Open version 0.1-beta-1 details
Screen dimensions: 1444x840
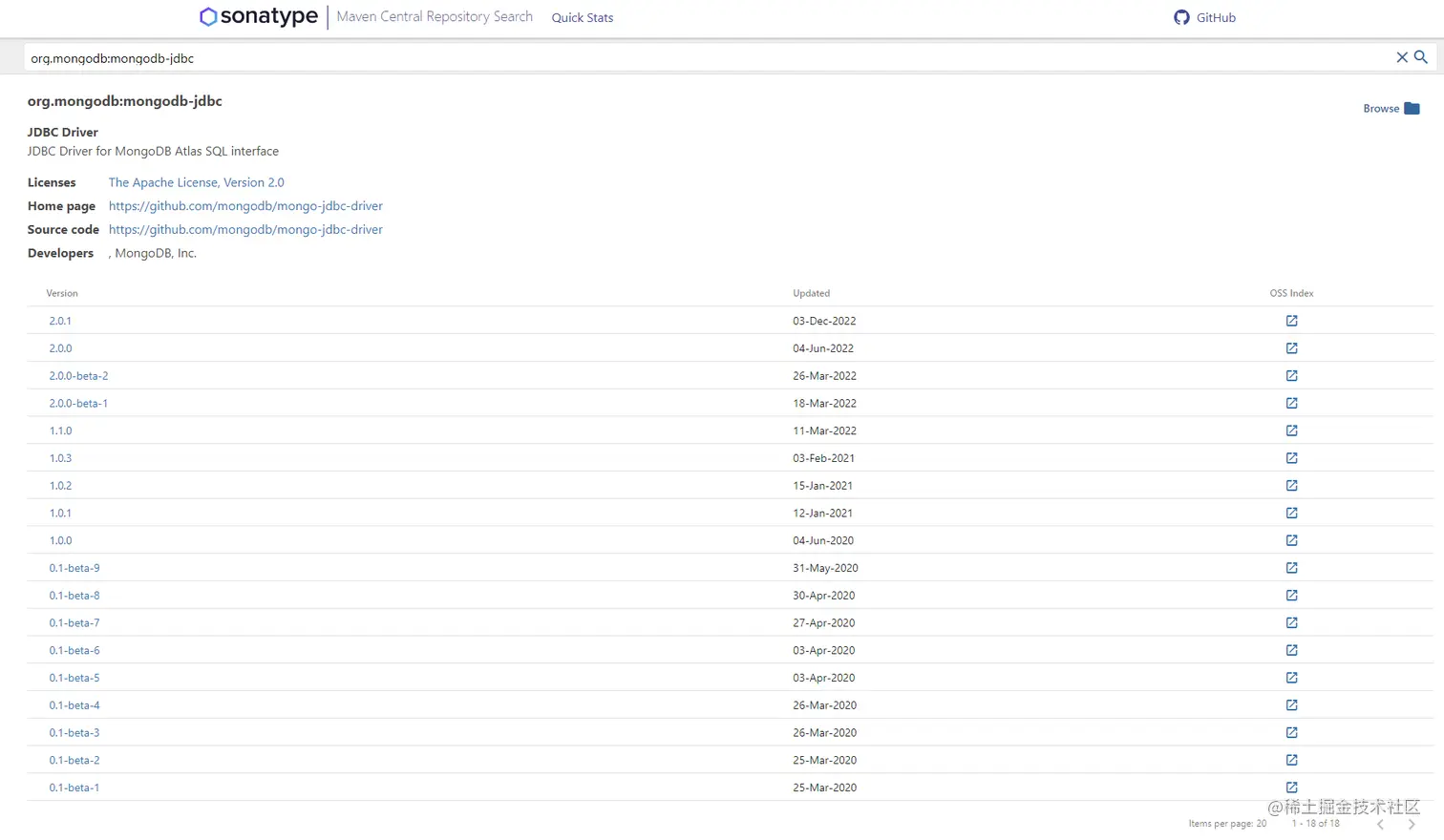click(74, 787)
